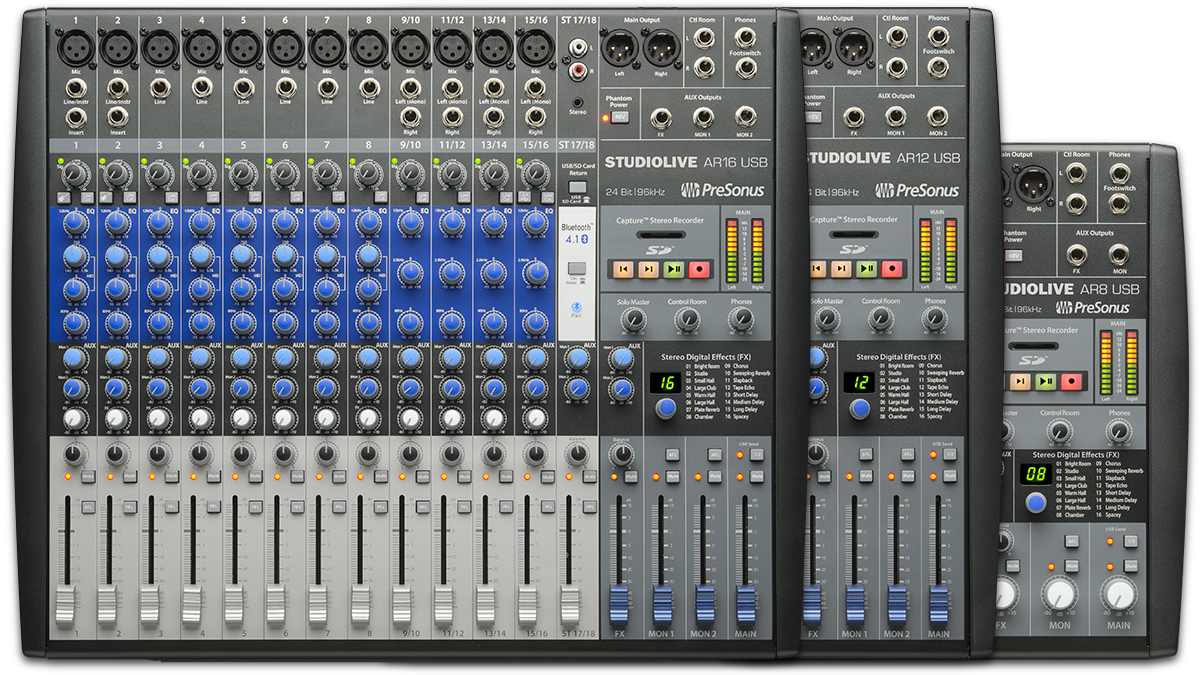Click the AR12 FX preset display showing 12
The height and width of the screenshot is (675, 1200).
859,383
